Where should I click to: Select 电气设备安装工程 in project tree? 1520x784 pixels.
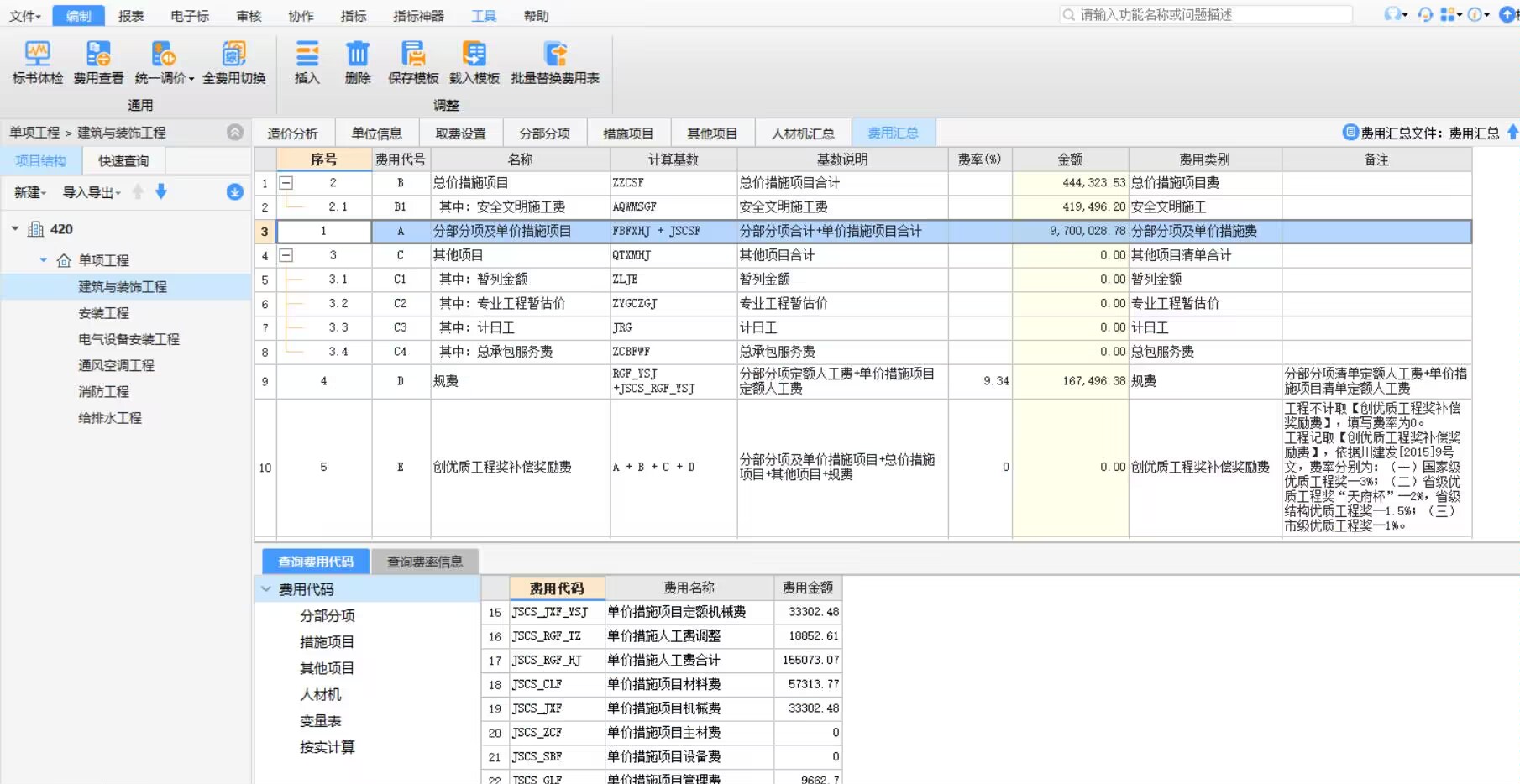pyautogui.click(x=128, y=339)
